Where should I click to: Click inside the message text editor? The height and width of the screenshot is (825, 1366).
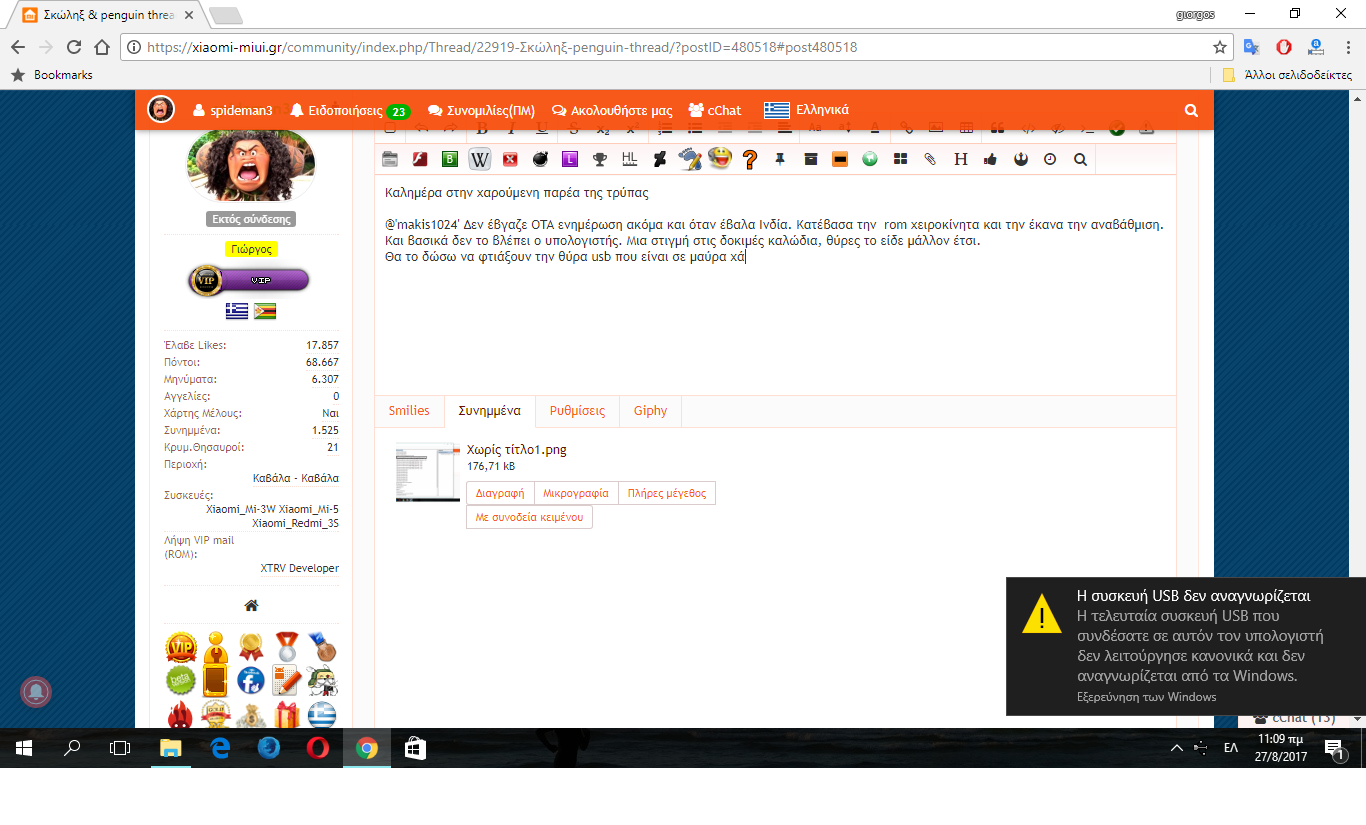[x=775, y=284]
